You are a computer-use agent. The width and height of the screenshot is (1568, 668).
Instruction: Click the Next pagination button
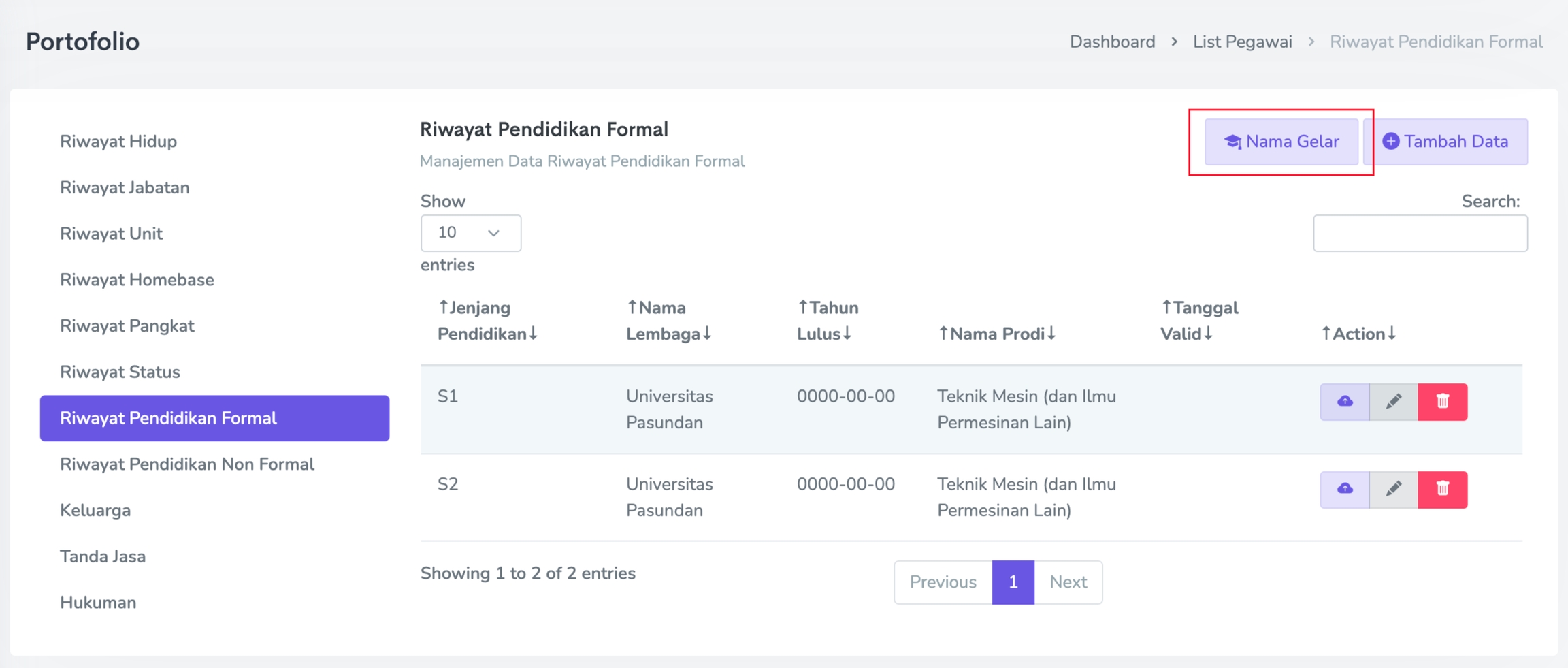click(1068, 582)
